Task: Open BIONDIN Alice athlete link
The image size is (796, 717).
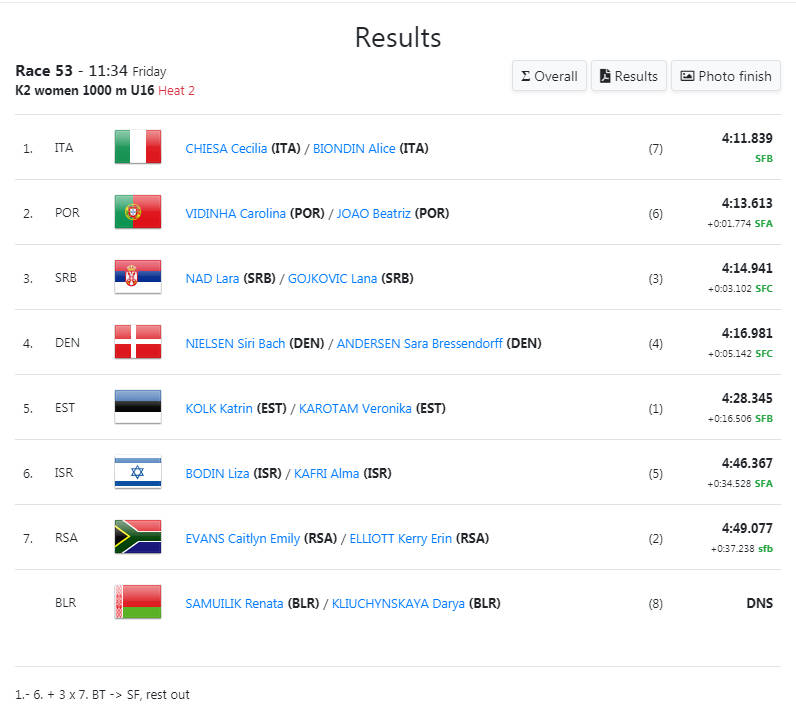Action: (x=354, y=149)
